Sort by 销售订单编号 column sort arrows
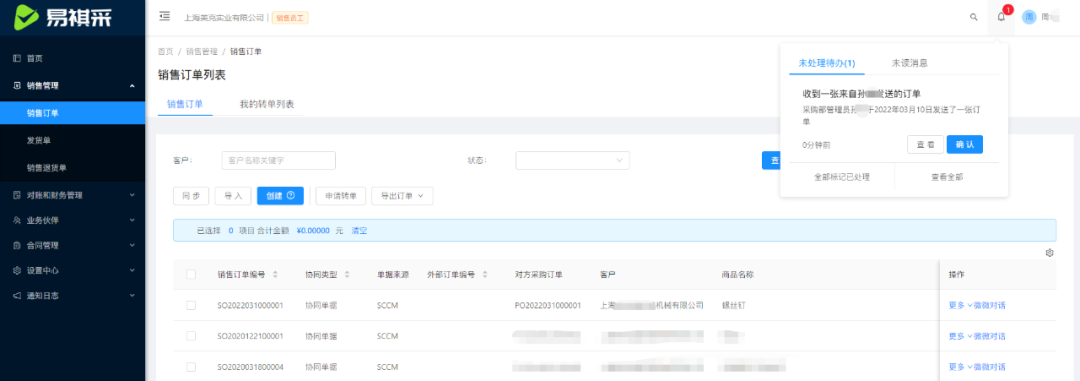This screenshot has height=381, width=1080. [276, 274]
